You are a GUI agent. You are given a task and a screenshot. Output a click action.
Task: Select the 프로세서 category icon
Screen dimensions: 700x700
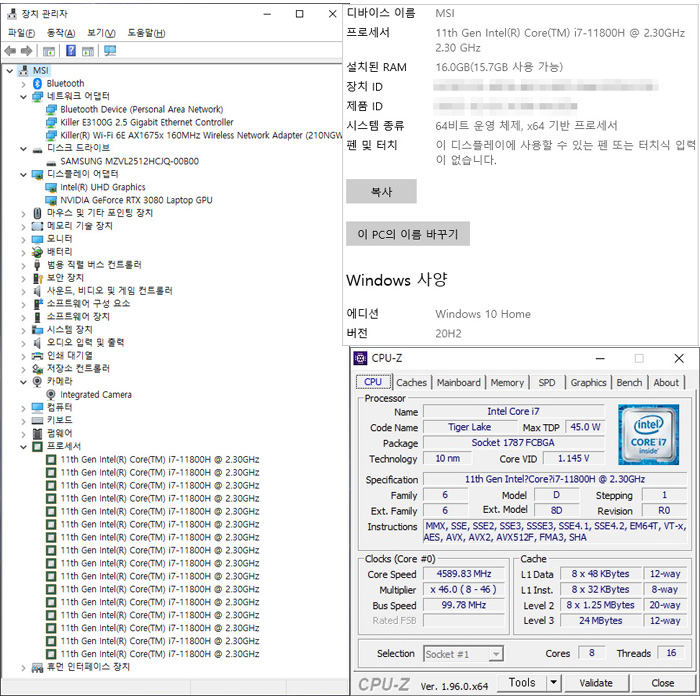pos(38,446)
